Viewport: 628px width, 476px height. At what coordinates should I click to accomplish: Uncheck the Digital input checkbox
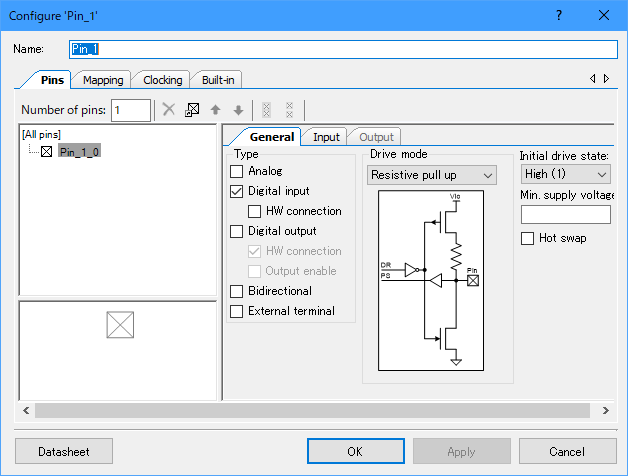click(x=237, y=191)
